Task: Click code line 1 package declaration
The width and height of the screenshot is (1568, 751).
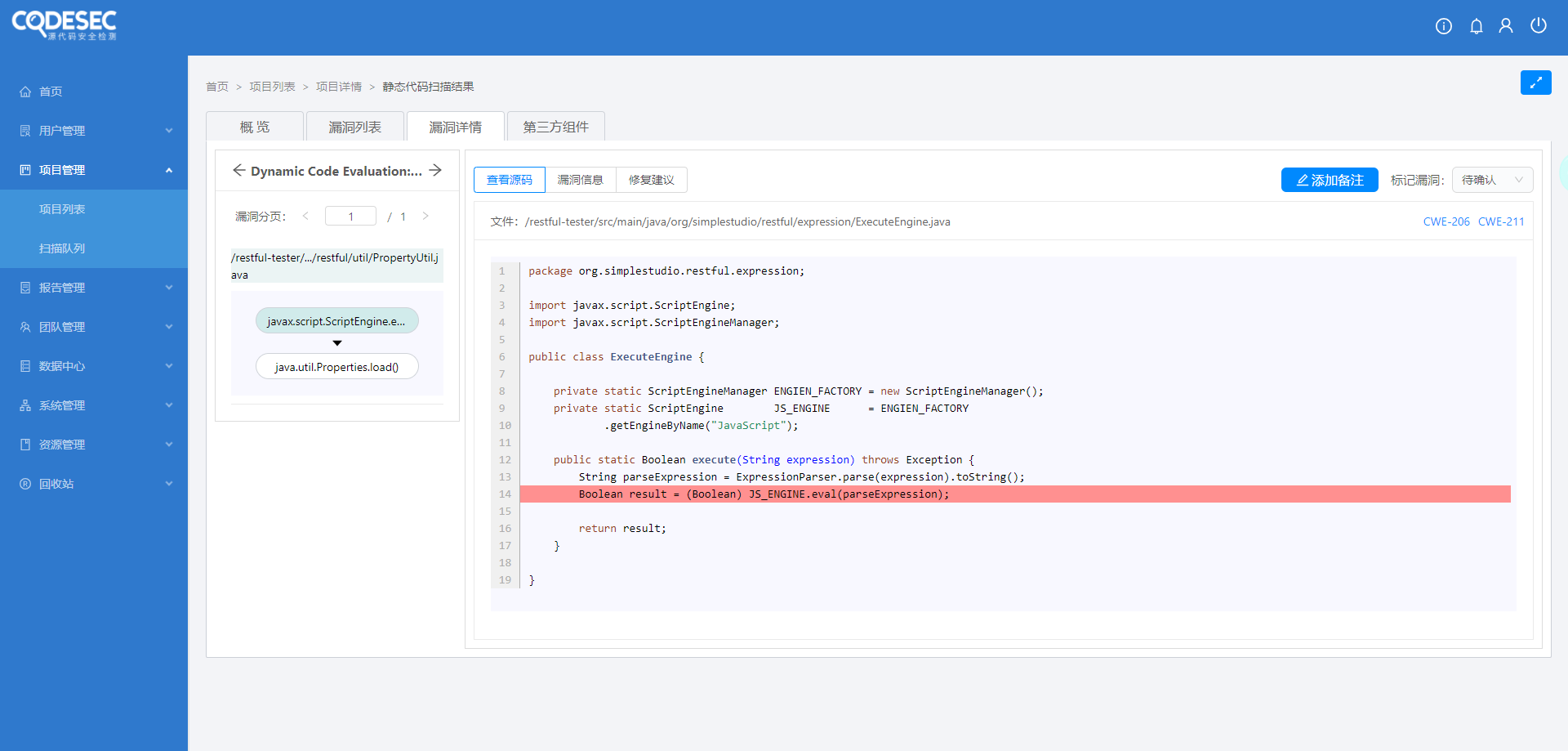Action: (666, 270)
